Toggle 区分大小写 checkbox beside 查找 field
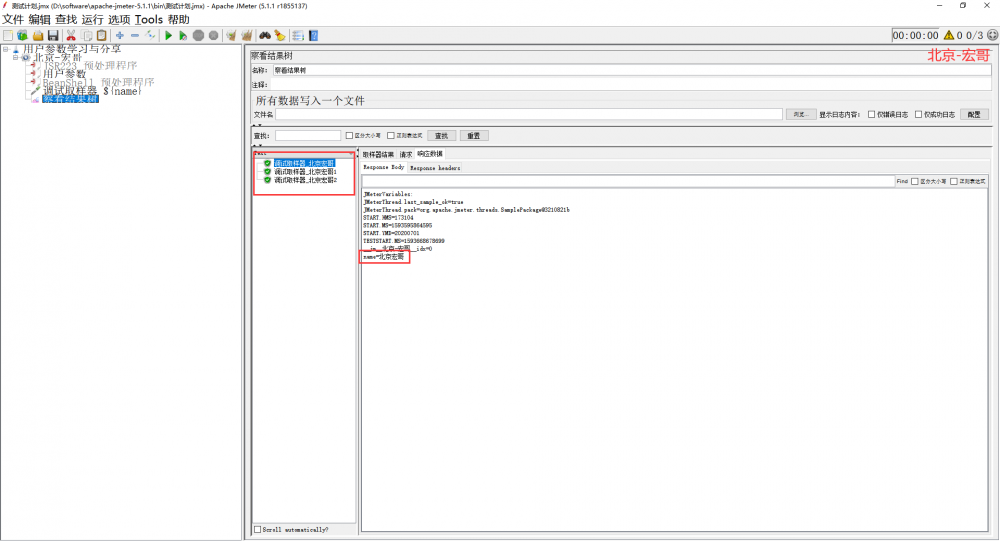1000x541 pixels. tap(349, 135)
